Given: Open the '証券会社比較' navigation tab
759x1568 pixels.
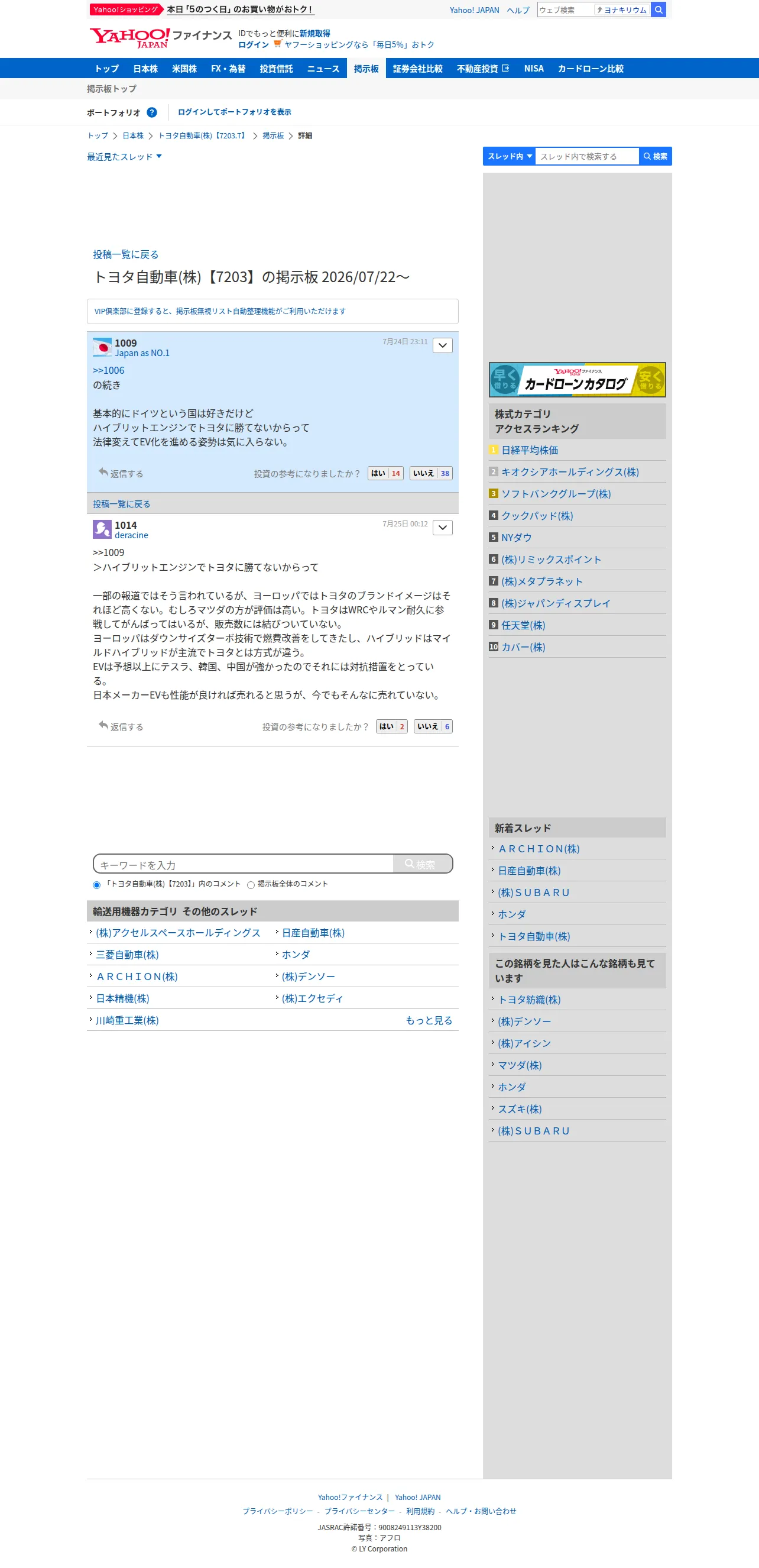Looking at the screenshot, I should [418, 68].
